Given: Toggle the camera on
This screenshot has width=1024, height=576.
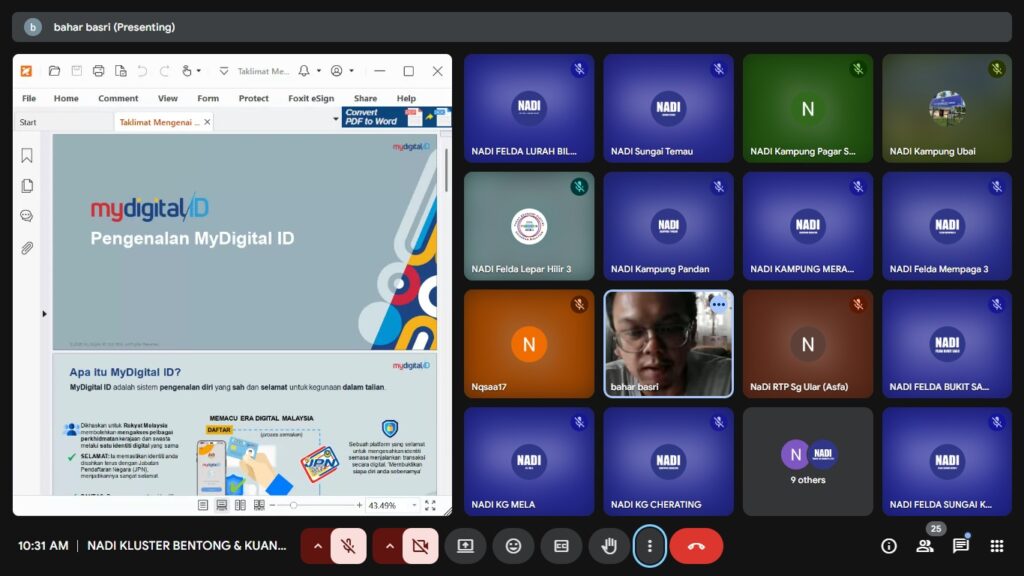Looking at the screenshot, I should (x=421, y=545).
